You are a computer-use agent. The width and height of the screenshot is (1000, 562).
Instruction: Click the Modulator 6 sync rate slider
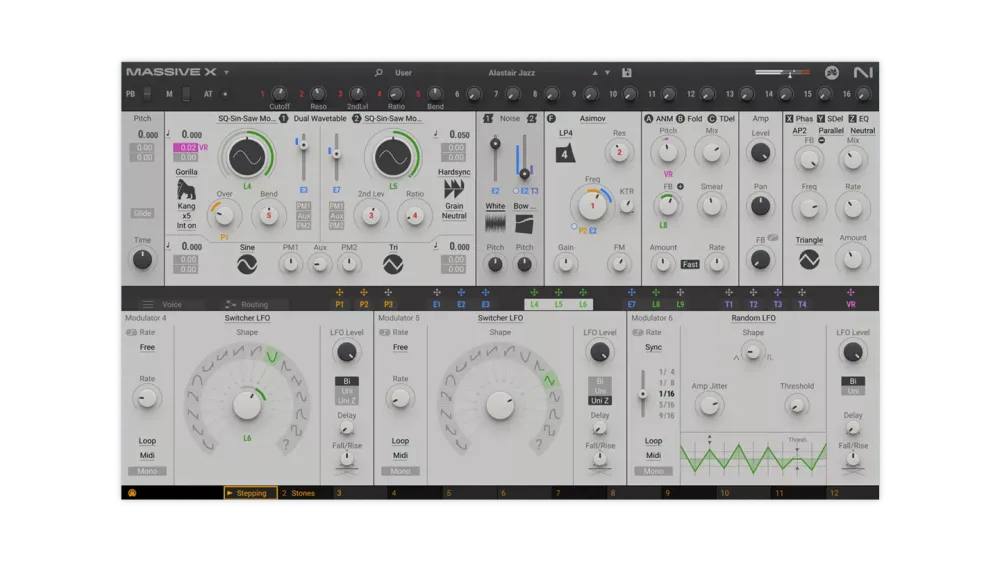tap(643, 394)
